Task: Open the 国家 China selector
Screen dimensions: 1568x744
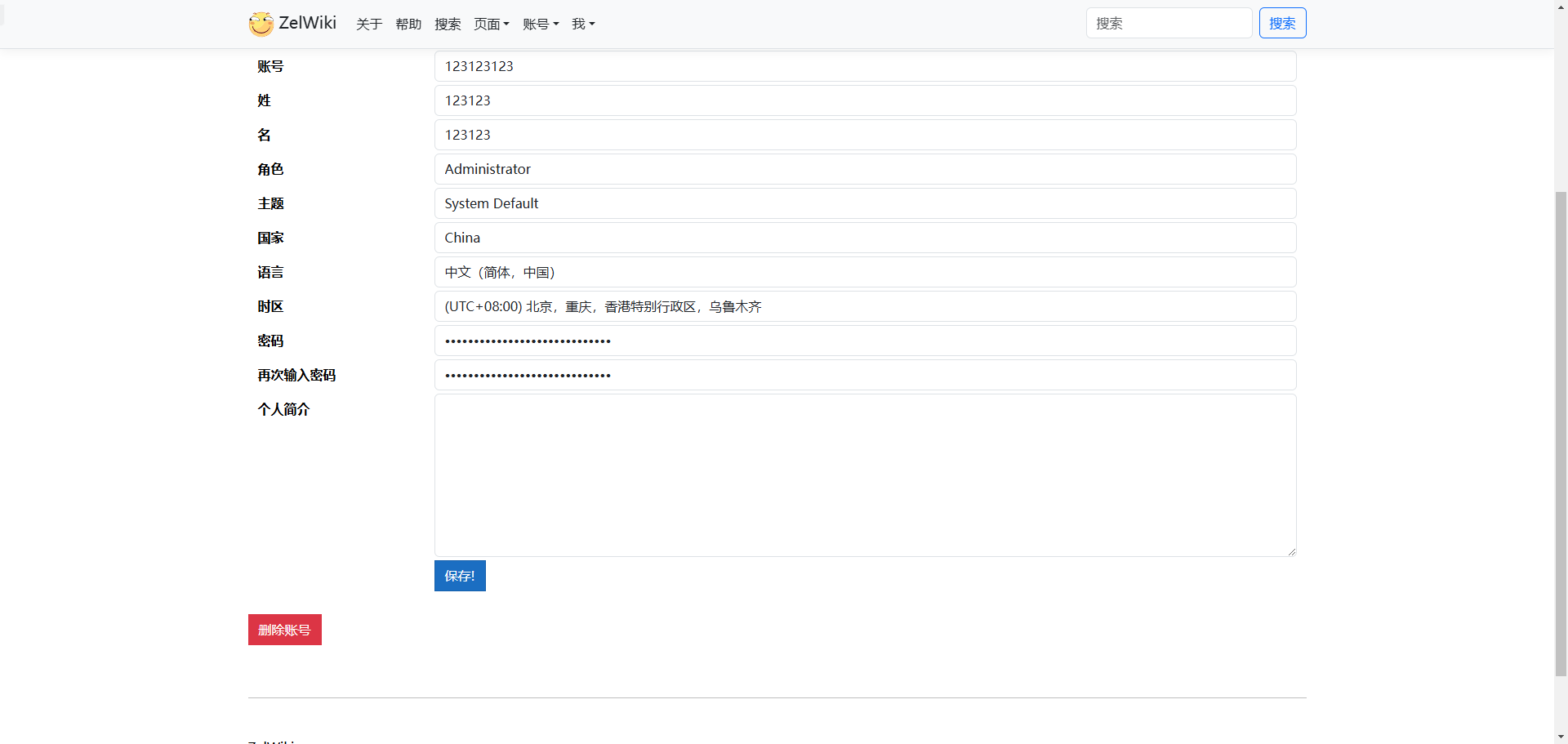Action: [865, 238]
